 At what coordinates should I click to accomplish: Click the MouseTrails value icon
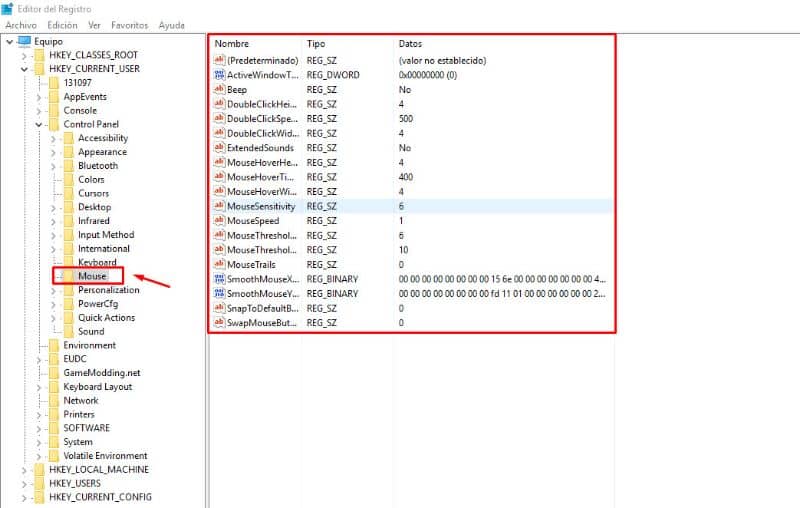(x=220, y=264)
